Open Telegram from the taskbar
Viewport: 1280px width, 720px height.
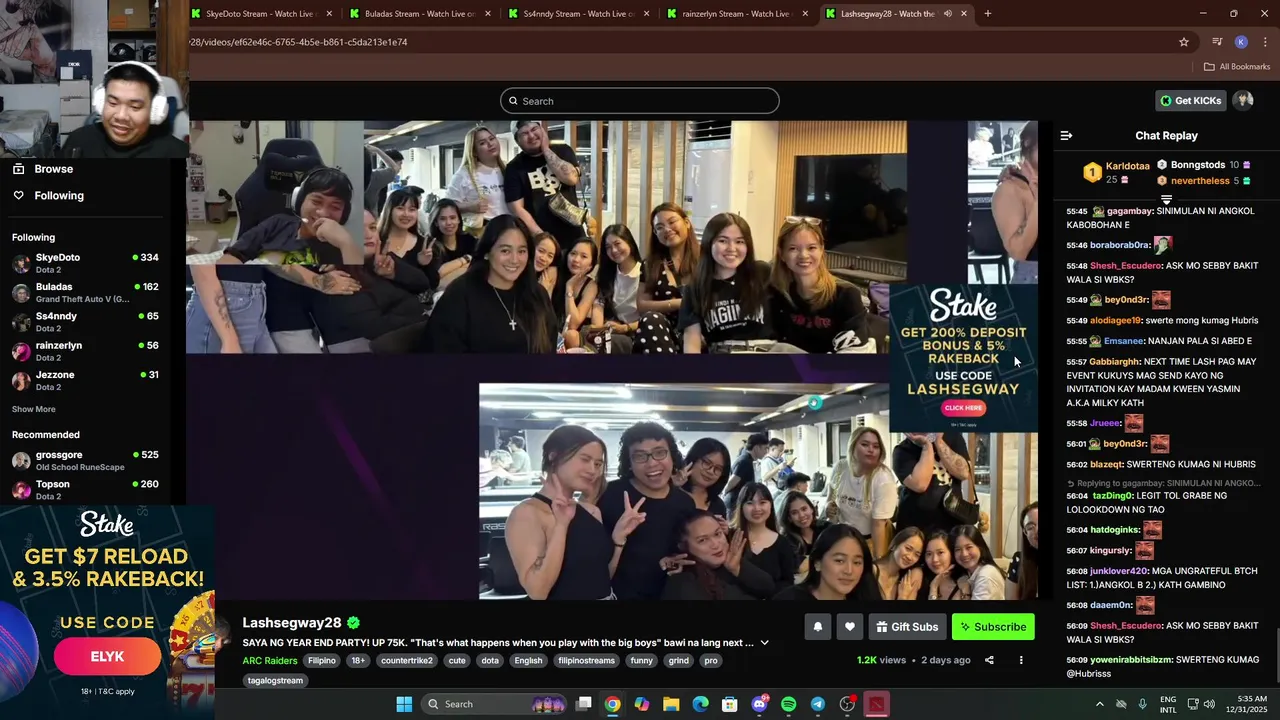(x=817, y=704)
